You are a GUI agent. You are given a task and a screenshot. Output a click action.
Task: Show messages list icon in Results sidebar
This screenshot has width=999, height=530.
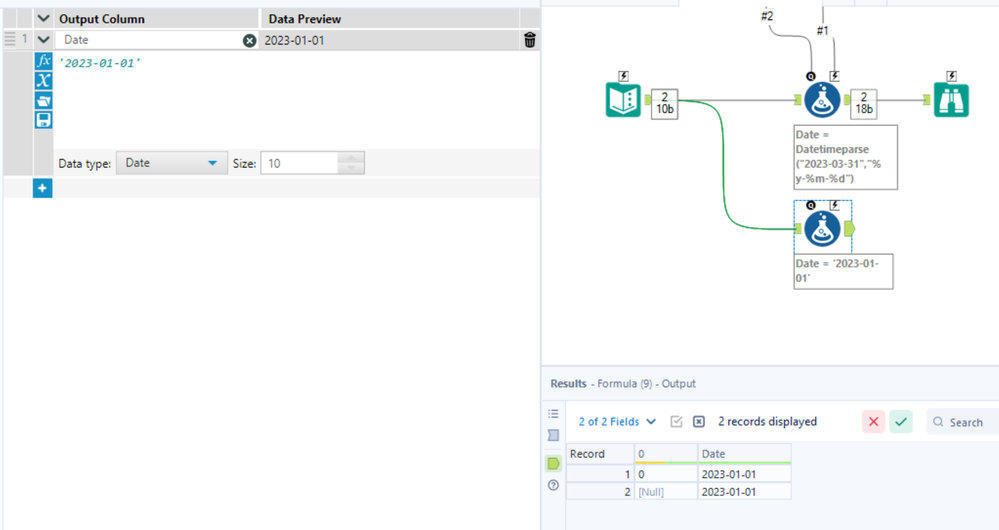coord(553,413)
